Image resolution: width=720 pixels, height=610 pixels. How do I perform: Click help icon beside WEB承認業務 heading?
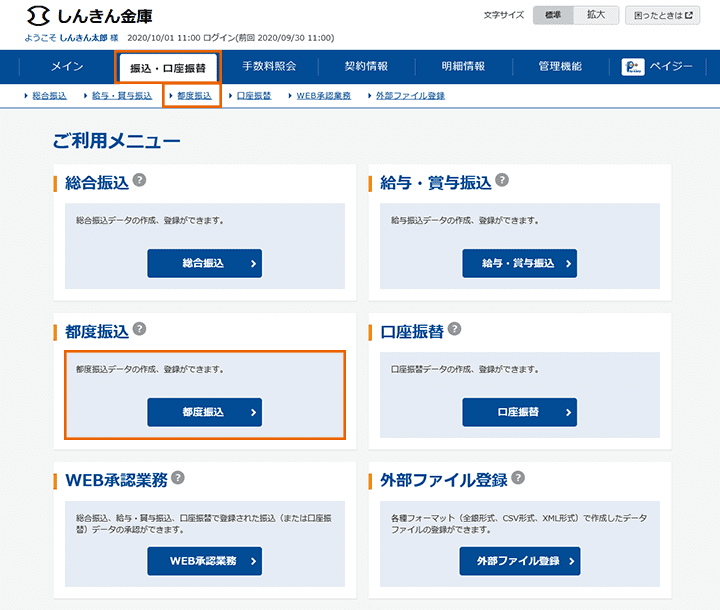(x=178, y=477)
